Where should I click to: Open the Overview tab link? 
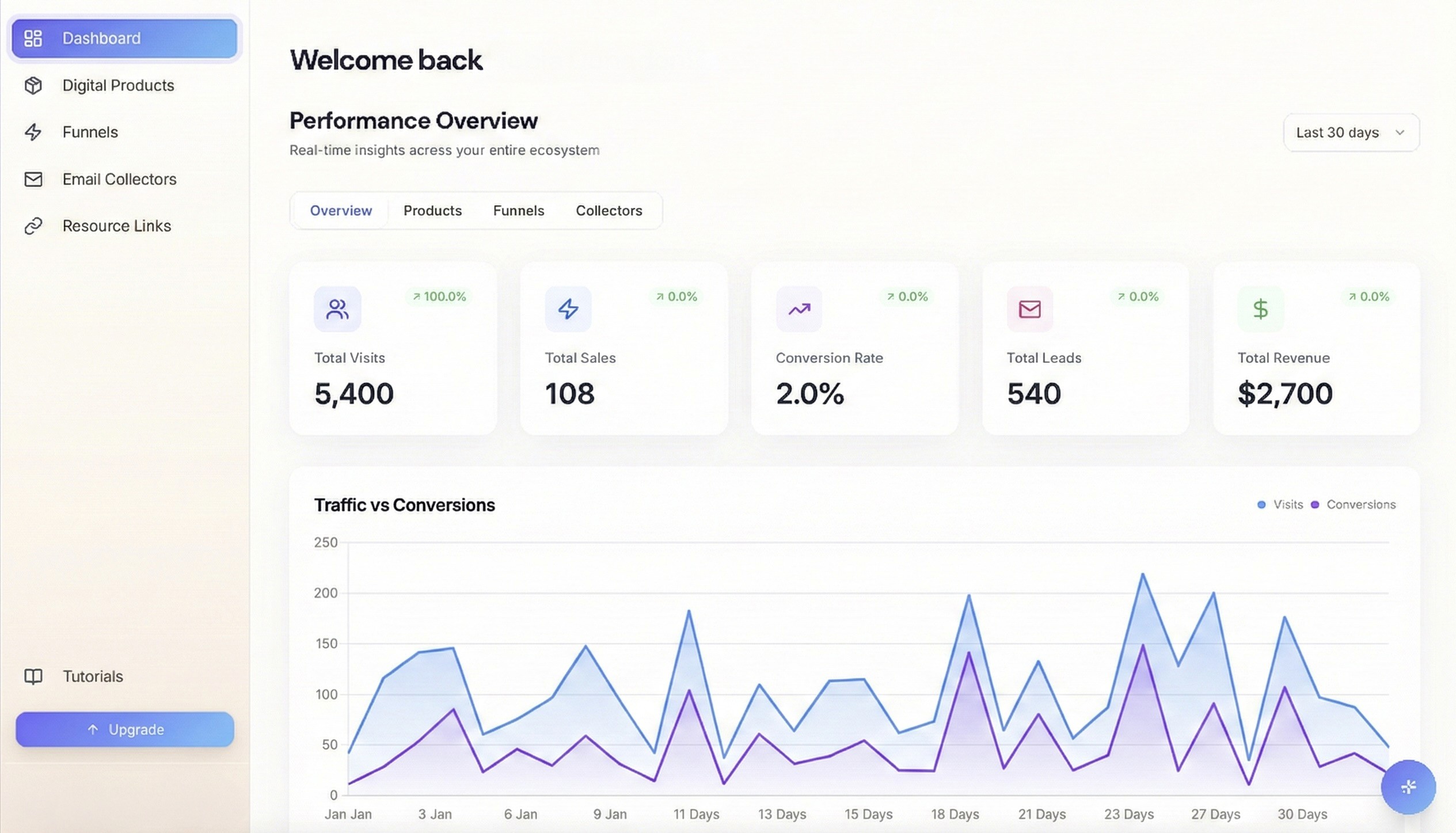[340, 210]
